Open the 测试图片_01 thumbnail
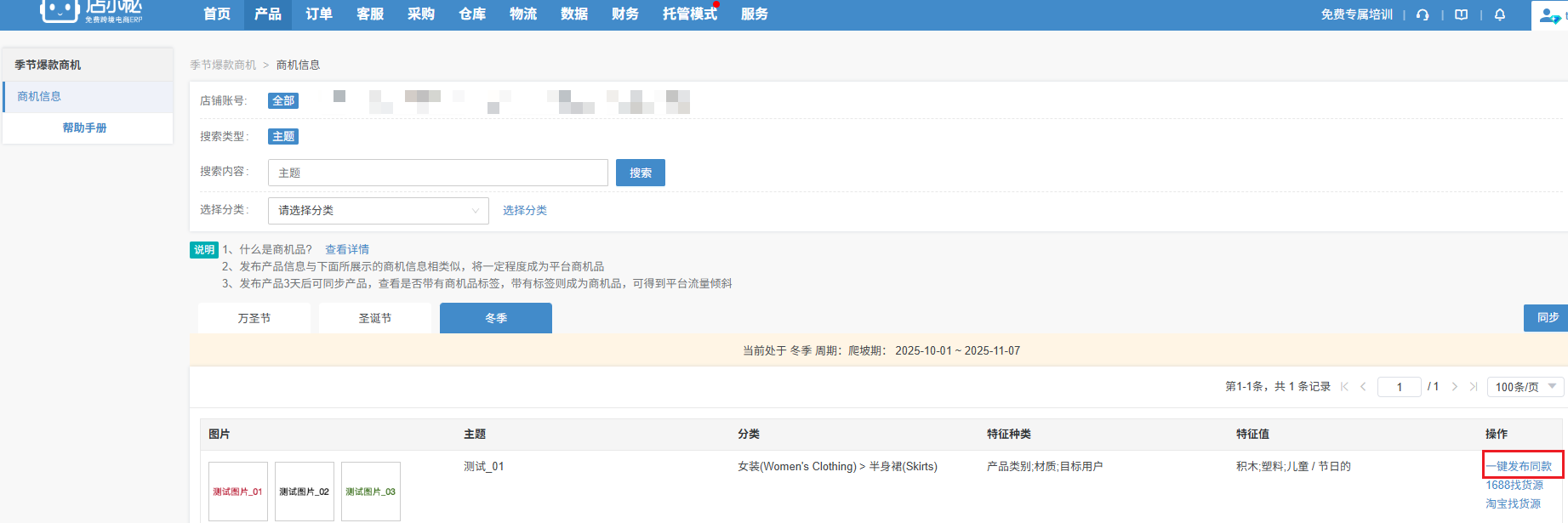The width and height of the screenshot is (1568, 523). pos(238,492)
